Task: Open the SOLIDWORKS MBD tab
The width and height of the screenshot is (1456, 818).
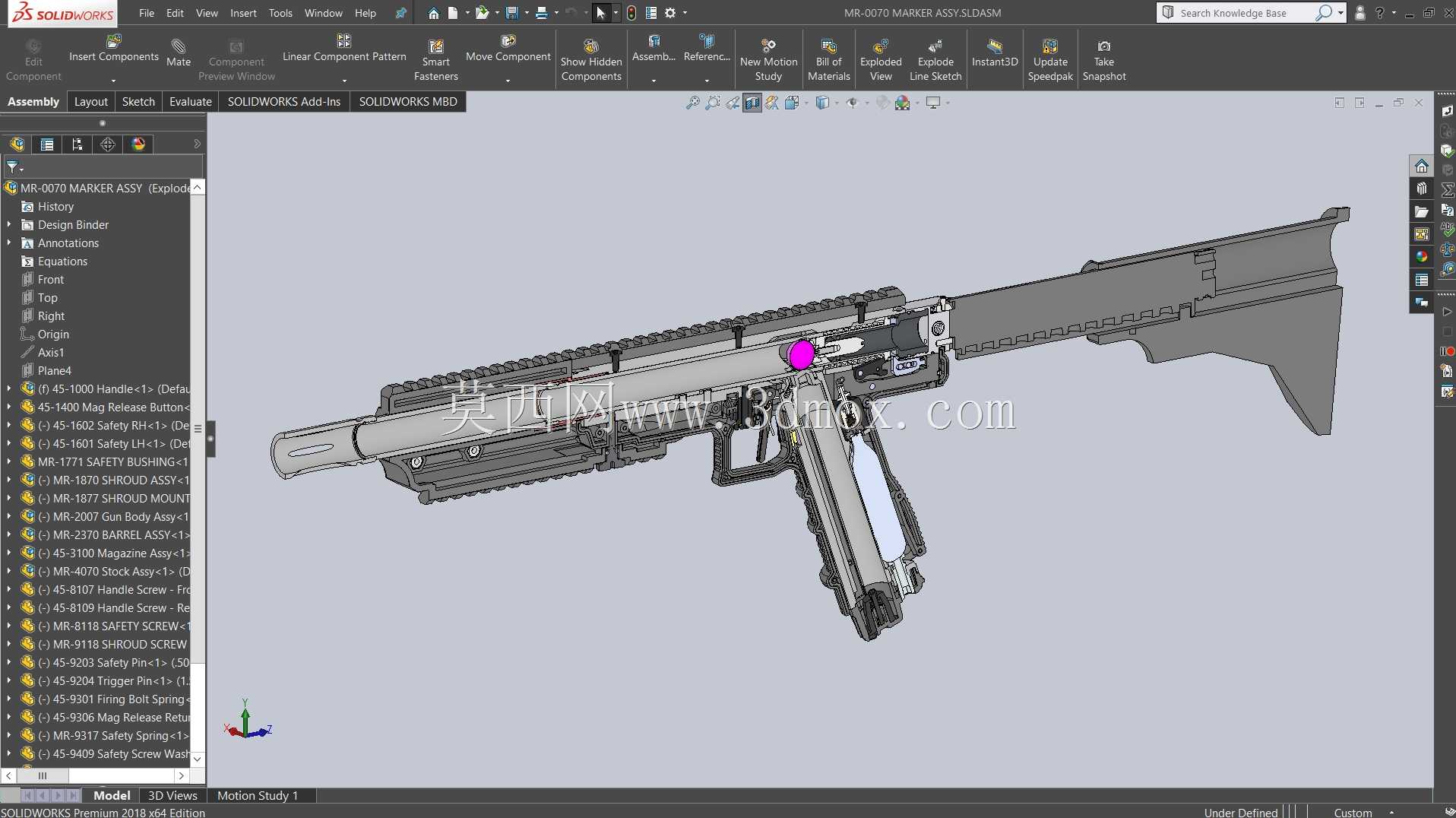Action: 408,102
